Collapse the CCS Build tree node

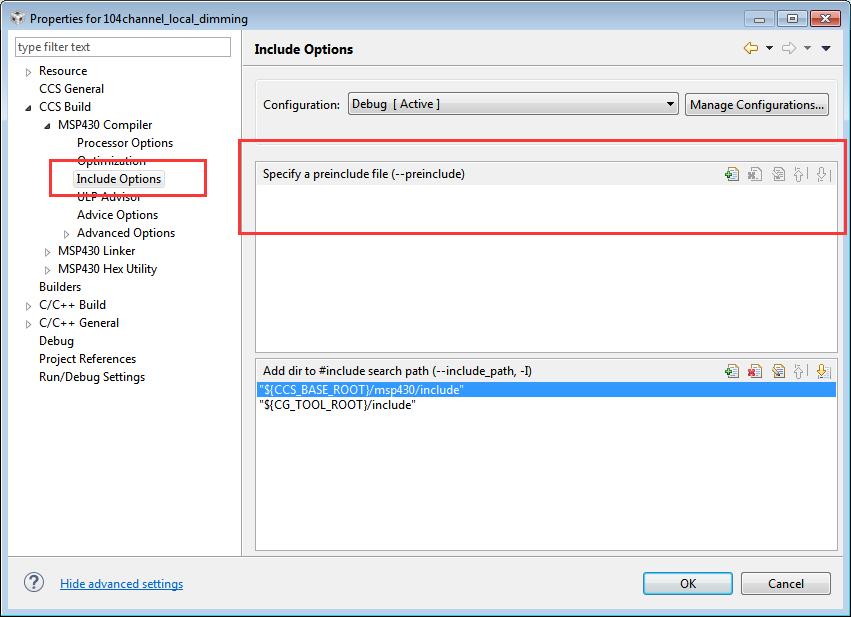28,107
